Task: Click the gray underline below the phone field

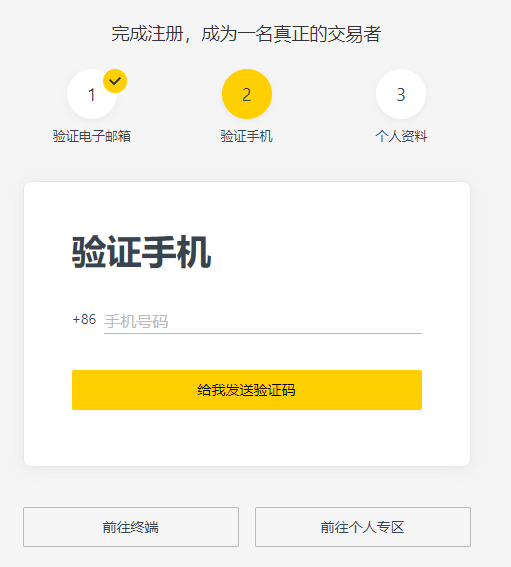Action: [x=263, y=333]
